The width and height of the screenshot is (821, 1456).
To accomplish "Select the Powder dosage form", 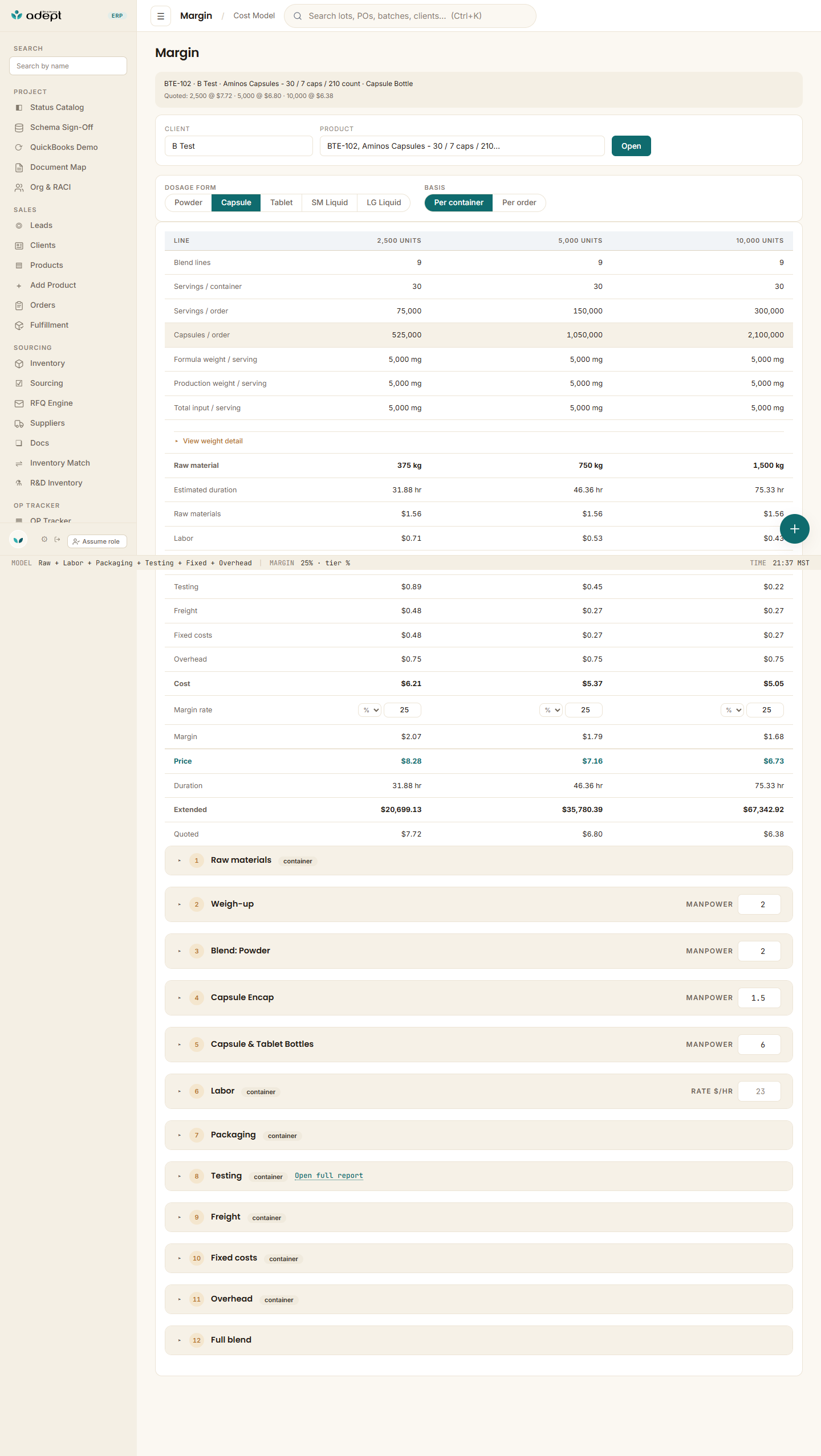I will pyautogui.click(x=188, y=202).
